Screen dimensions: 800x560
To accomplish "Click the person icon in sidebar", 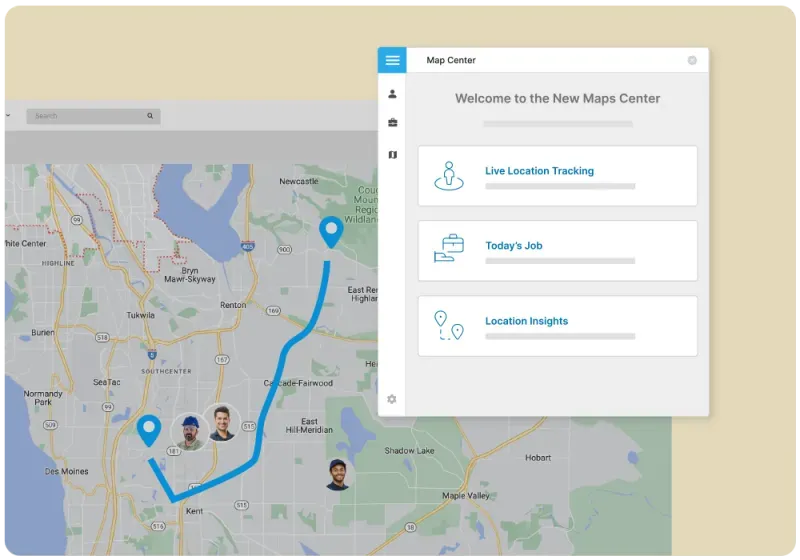I will click(392, 94).
